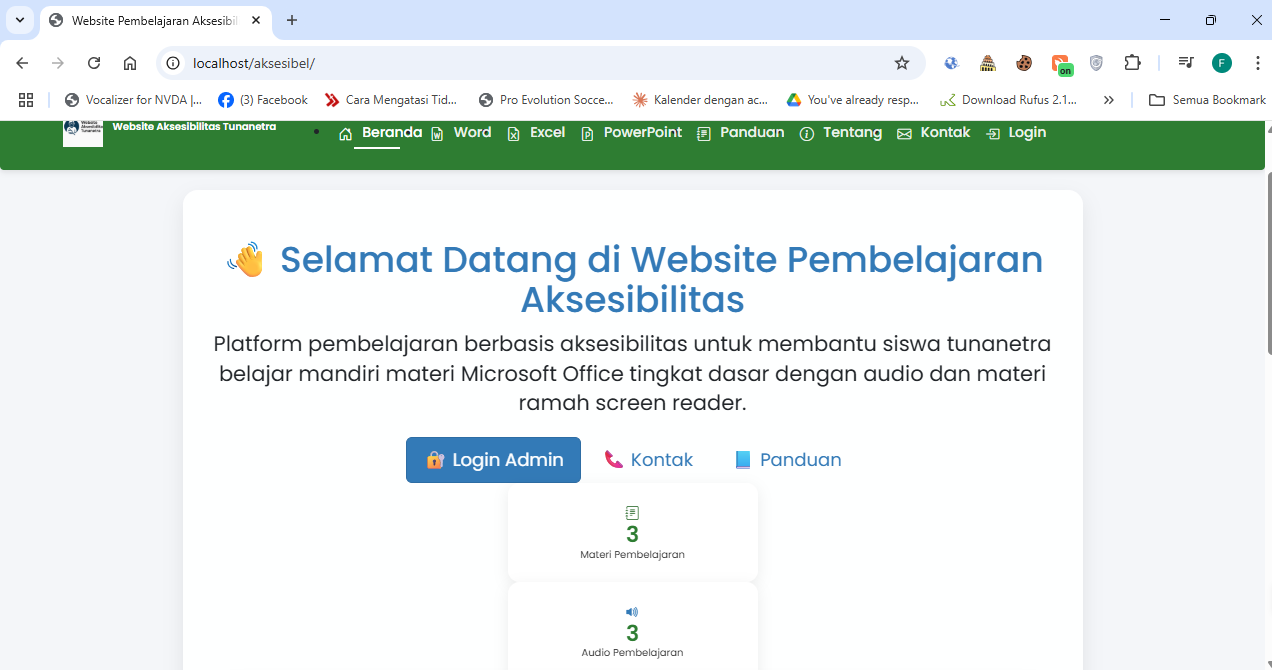Click the PowerPoint file icon in navbar
This screenshot has height=670, width=1272.
[587, 134]
